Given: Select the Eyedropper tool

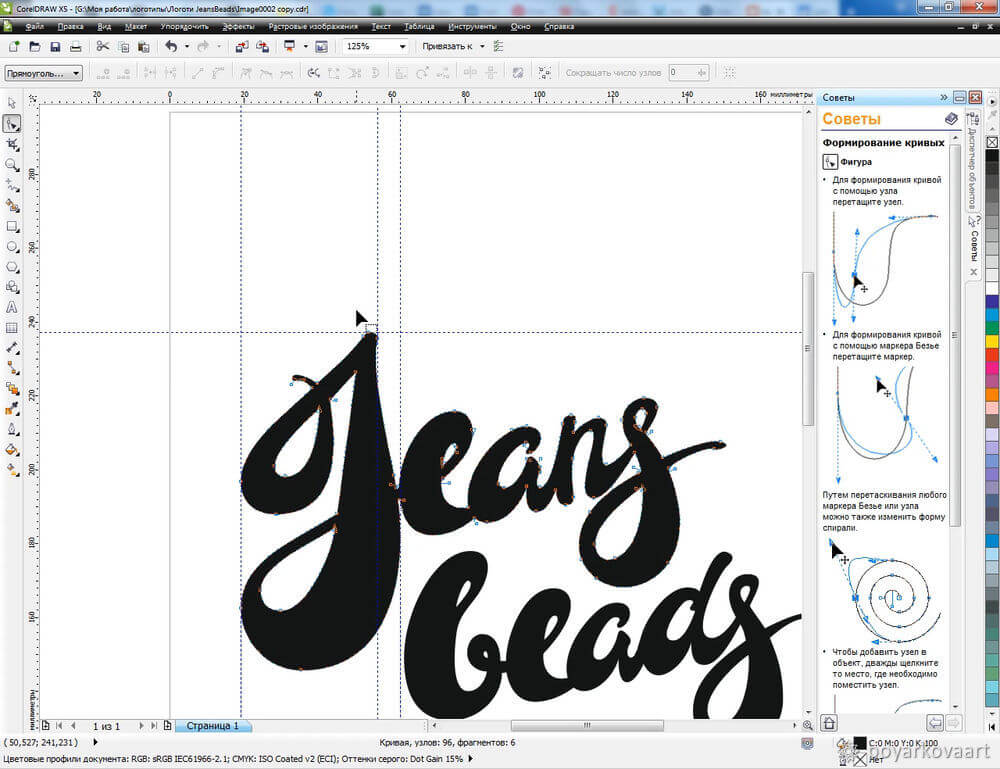Looking at the screenshot, I should tap(11, 409).
